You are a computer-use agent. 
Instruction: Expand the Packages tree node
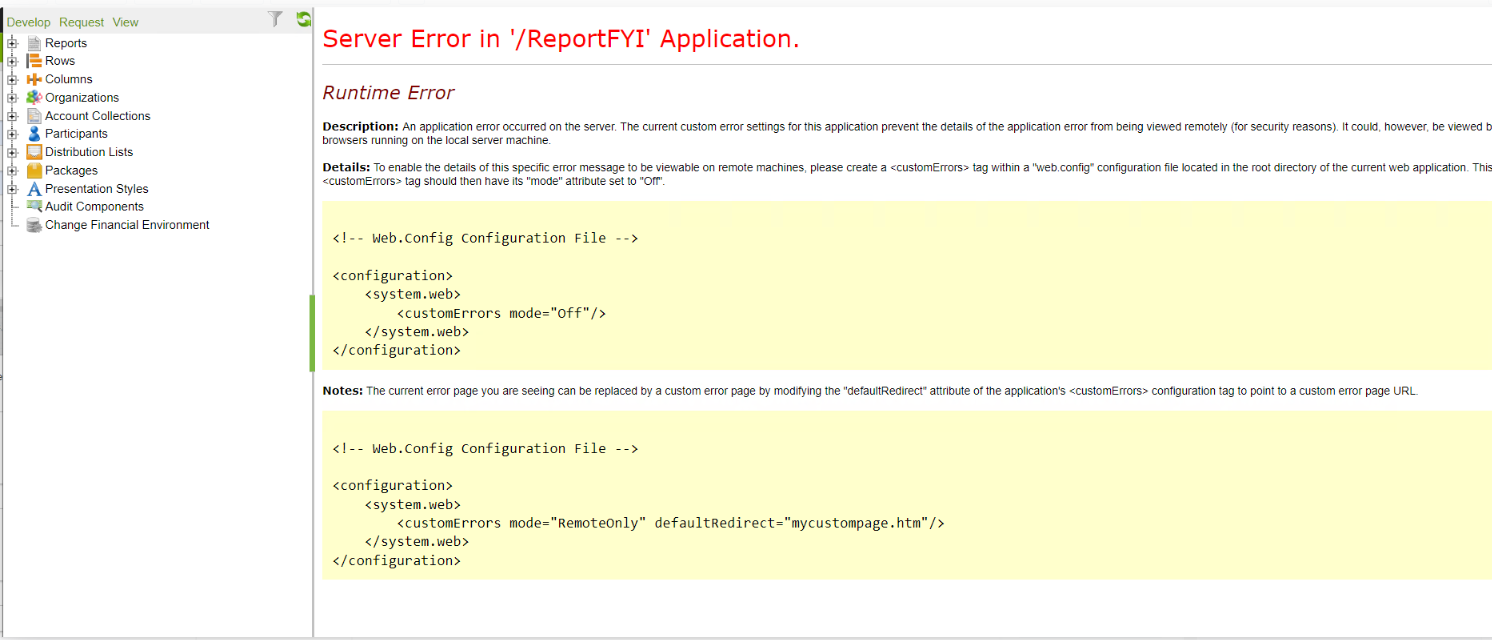tap(13, 170)
